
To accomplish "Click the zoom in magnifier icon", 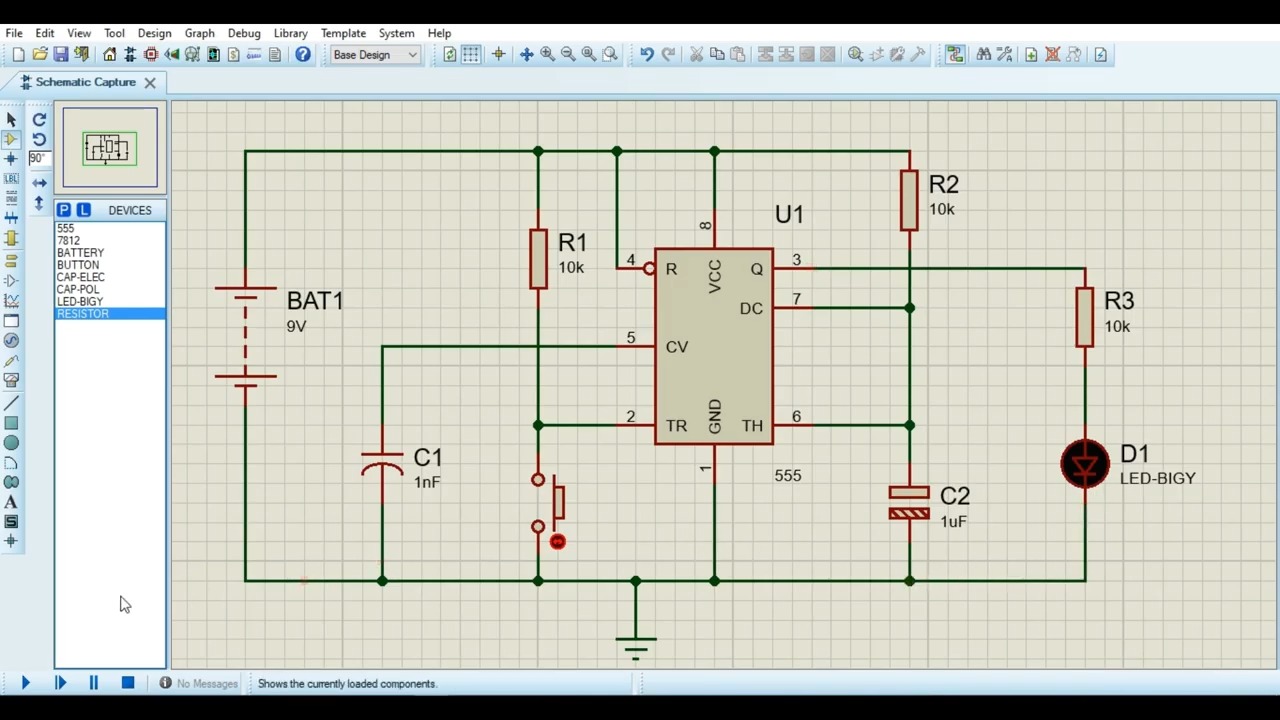I will point(547,55).
